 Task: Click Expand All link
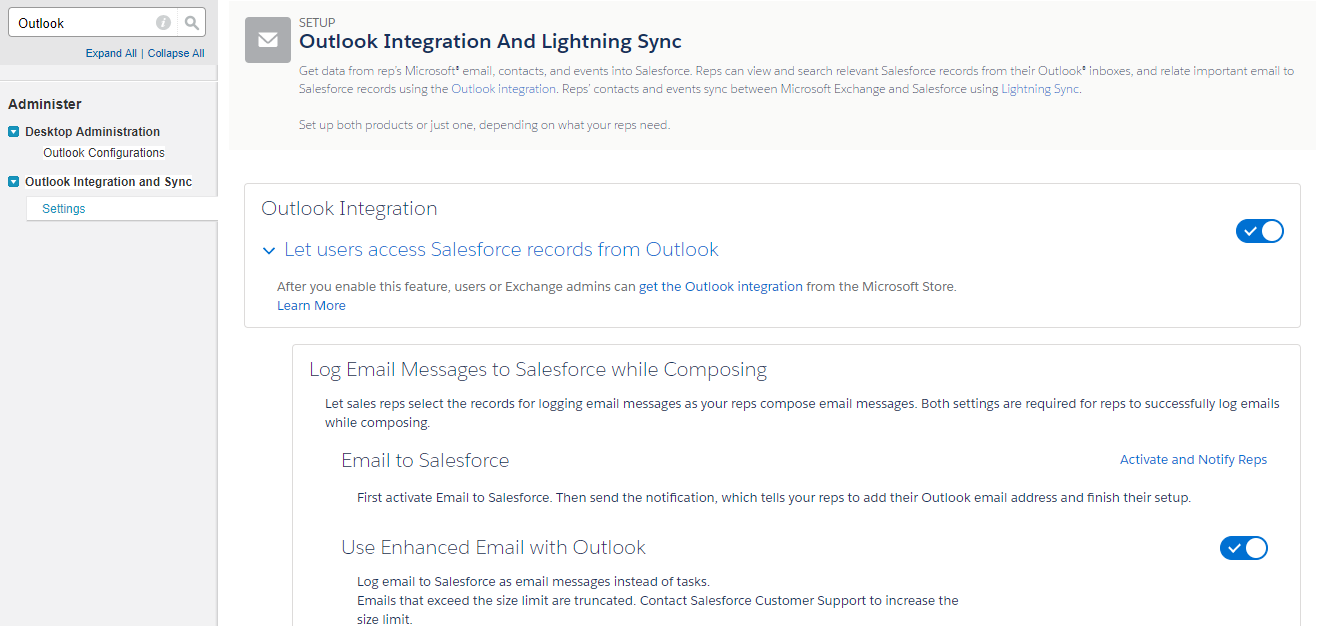tap(111, 54)
